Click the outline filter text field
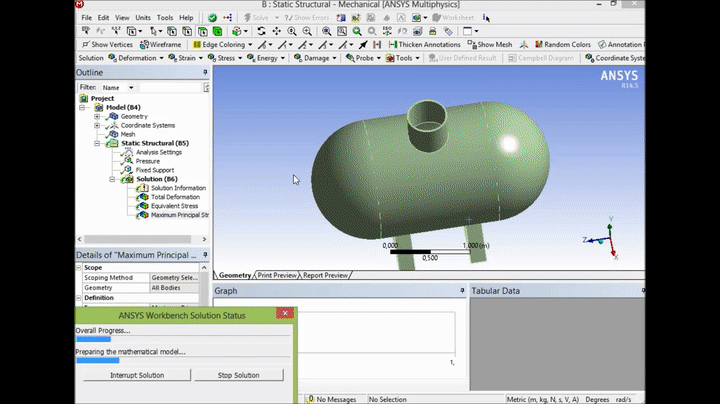The image size is (720, 404). (x=169, y=87)
